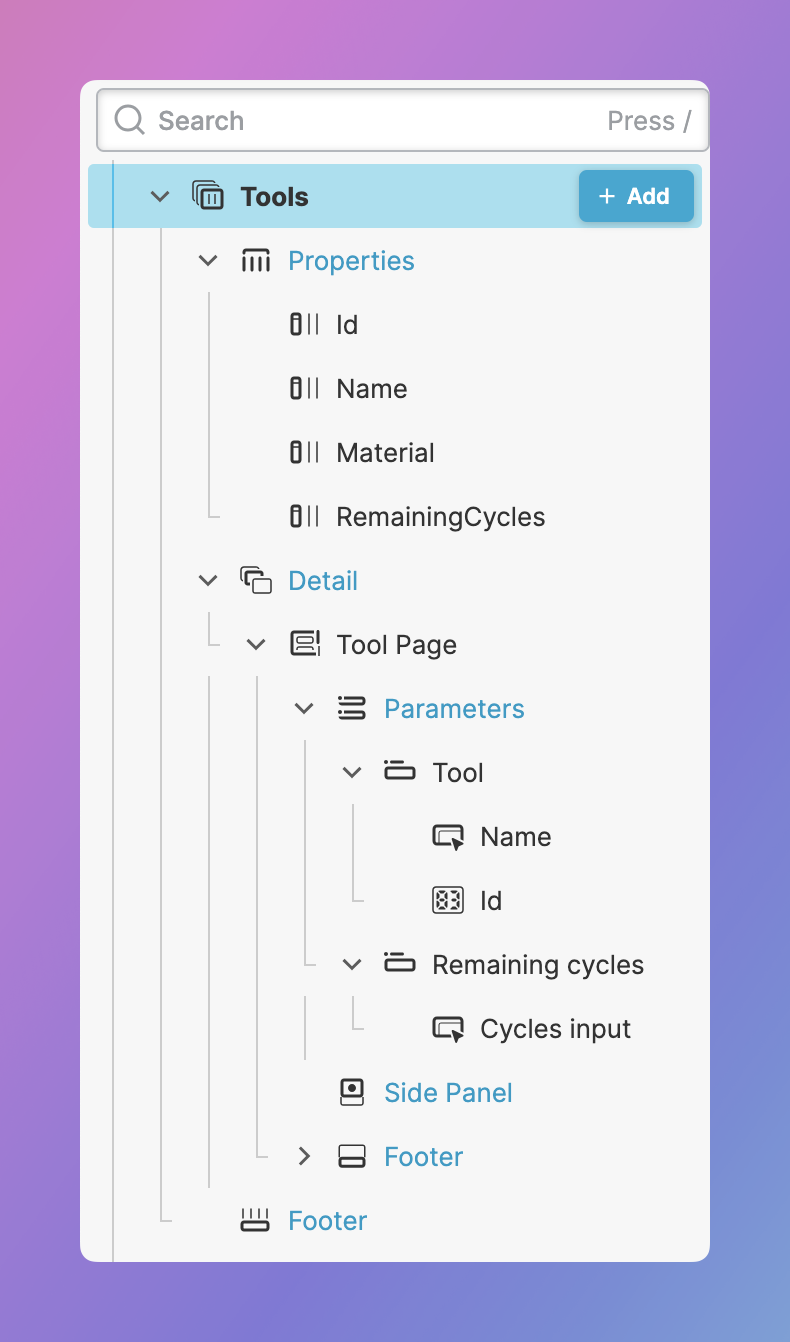The width and height of the screenshot is (790, 1342).
Task: Collapse the Tools root node
Action: (160, 197)
